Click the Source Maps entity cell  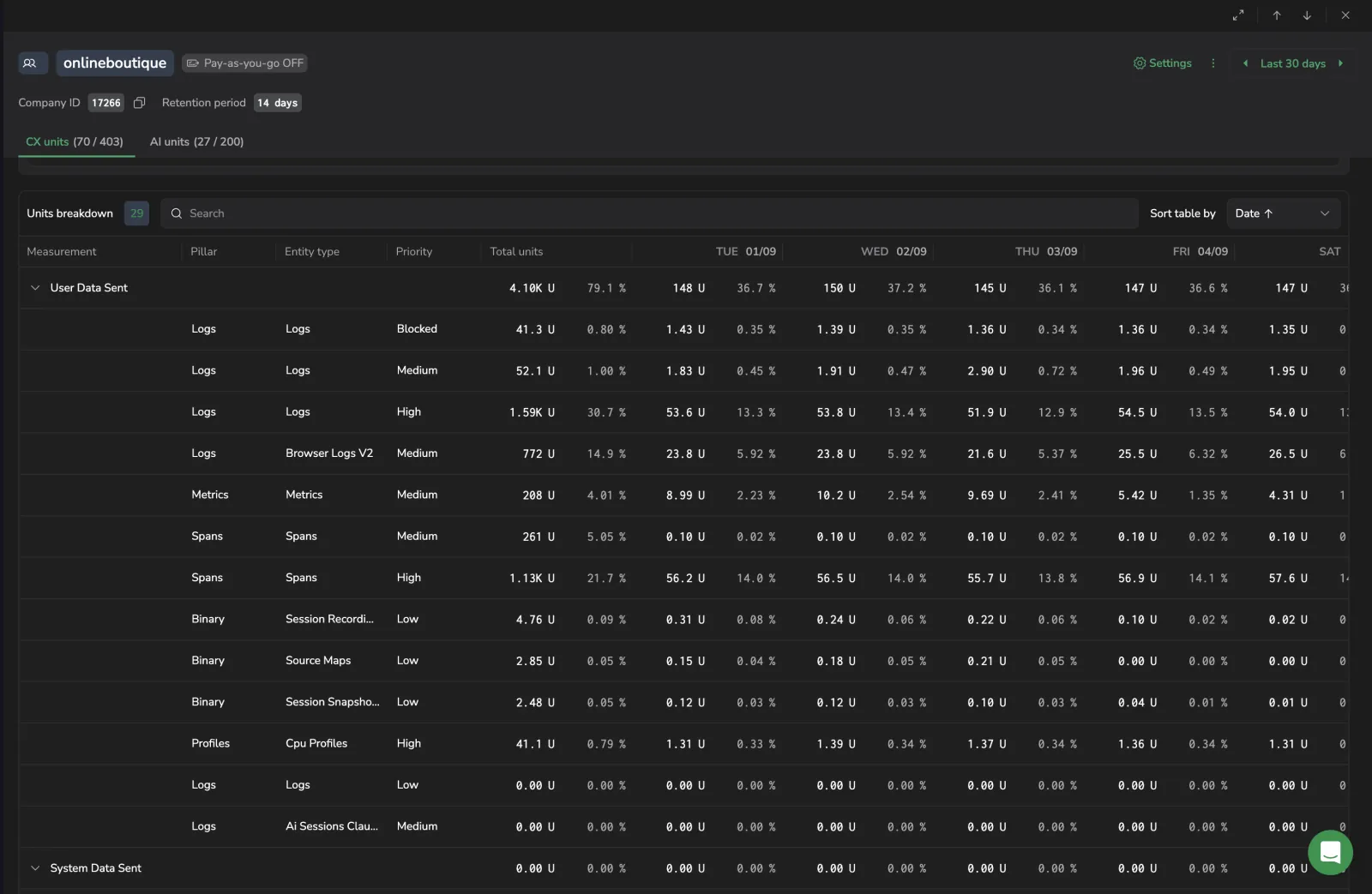(x=318, y=661)
